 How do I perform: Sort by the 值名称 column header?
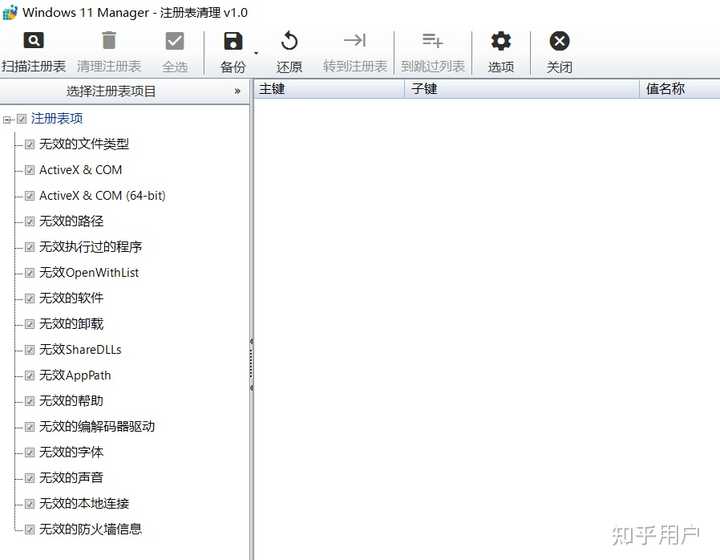(x=680, y=89)
